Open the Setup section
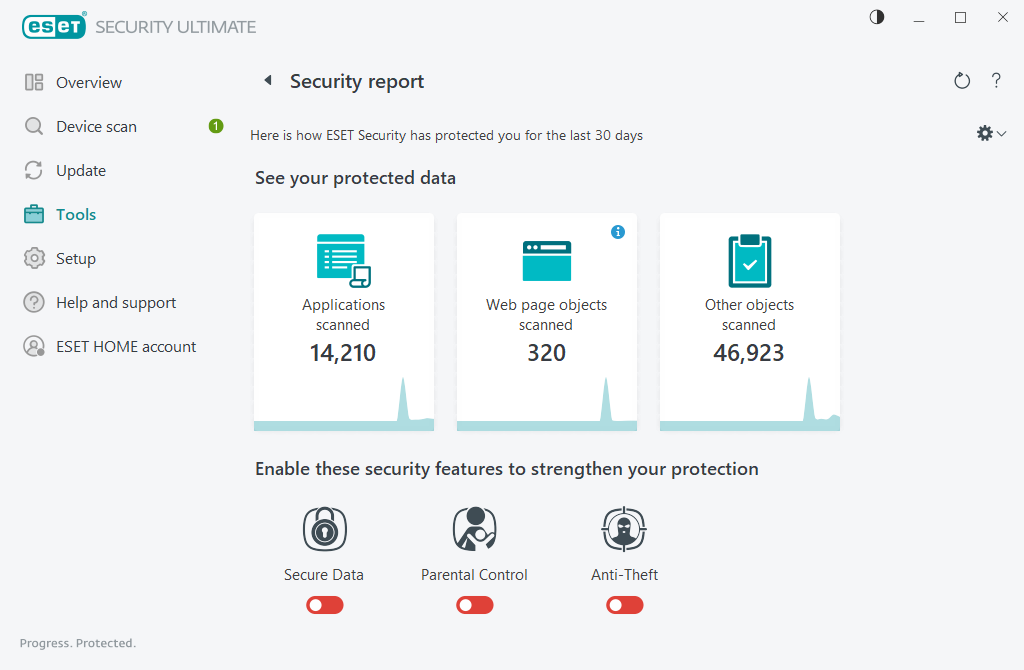The image size is (1024, 670). pos(76,259)
